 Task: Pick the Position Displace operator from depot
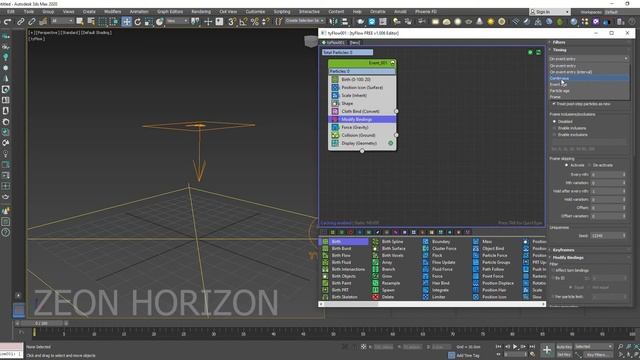click(498, 283)
